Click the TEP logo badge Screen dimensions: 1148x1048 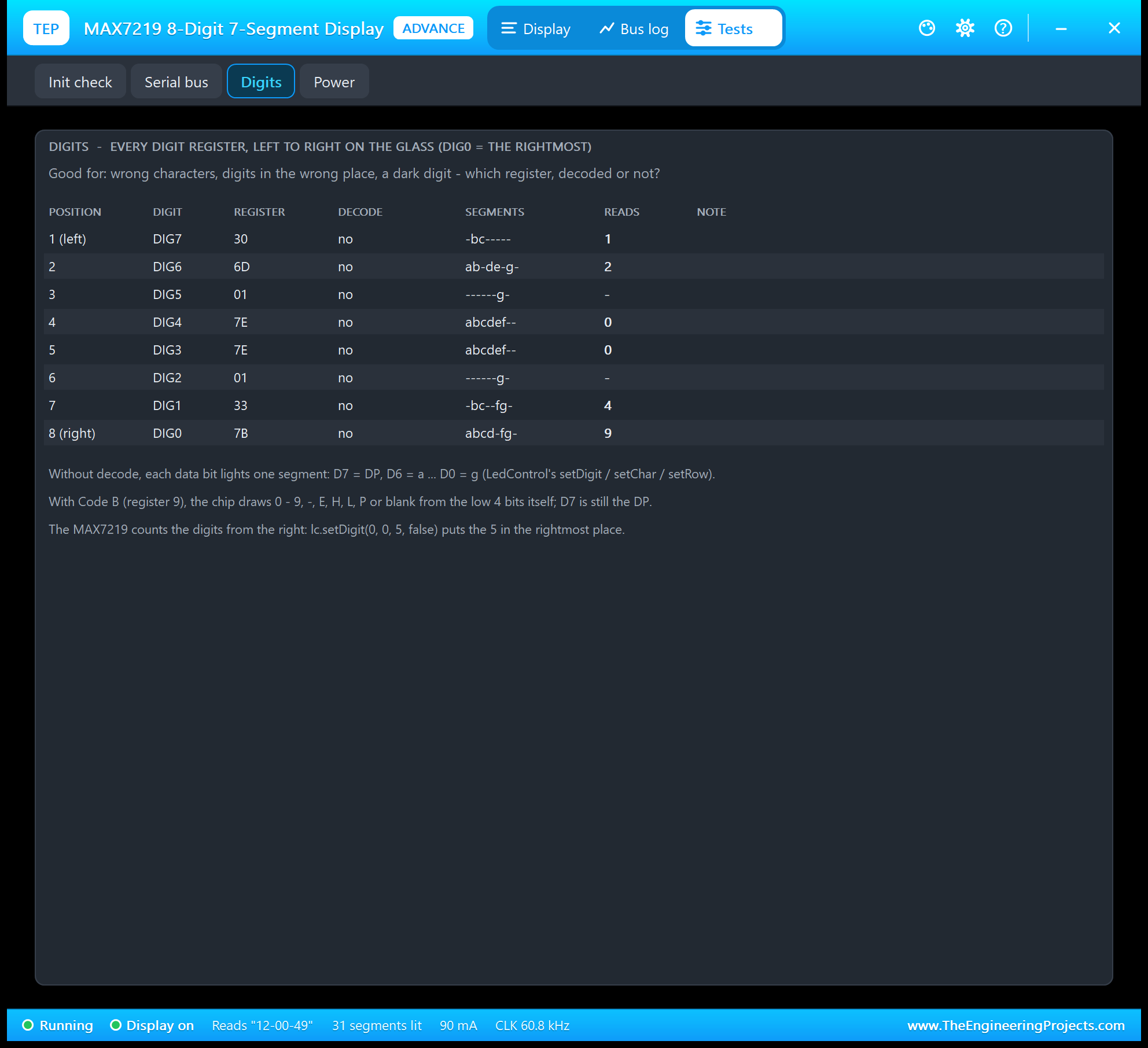pyautogui.click(x=46, y=28)
